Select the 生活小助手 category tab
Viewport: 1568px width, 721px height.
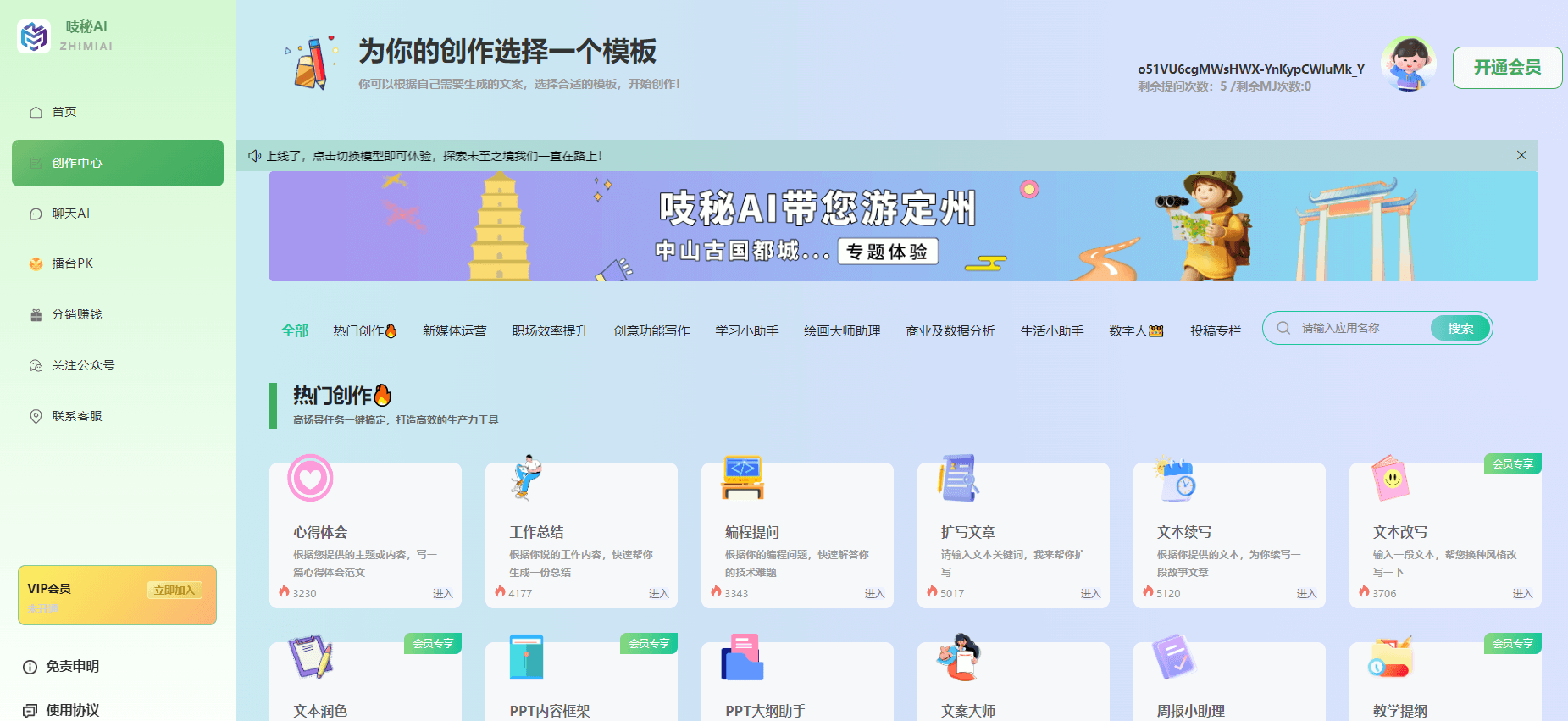point(1052,330)
